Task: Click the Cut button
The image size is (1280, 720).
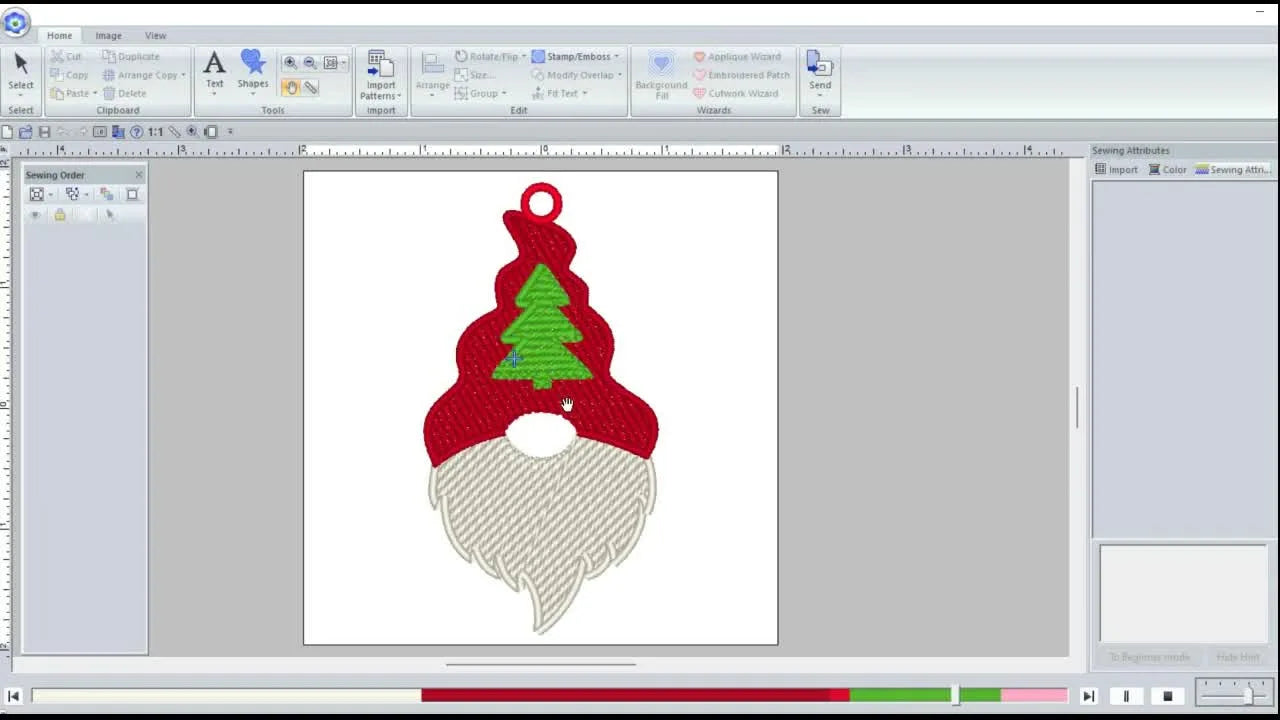Action: [66, 57]
